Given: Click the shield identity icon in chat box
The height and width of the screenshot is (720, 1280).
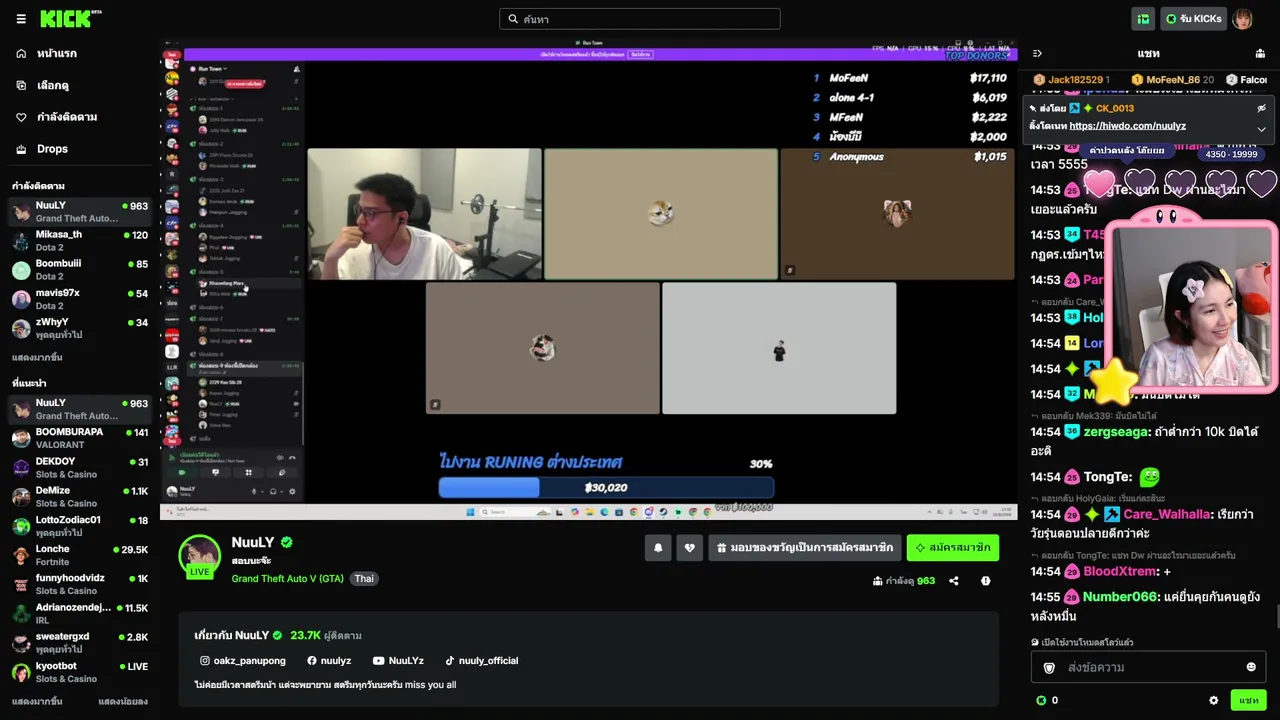Looking at the screenshot, I should point(1049,667).
